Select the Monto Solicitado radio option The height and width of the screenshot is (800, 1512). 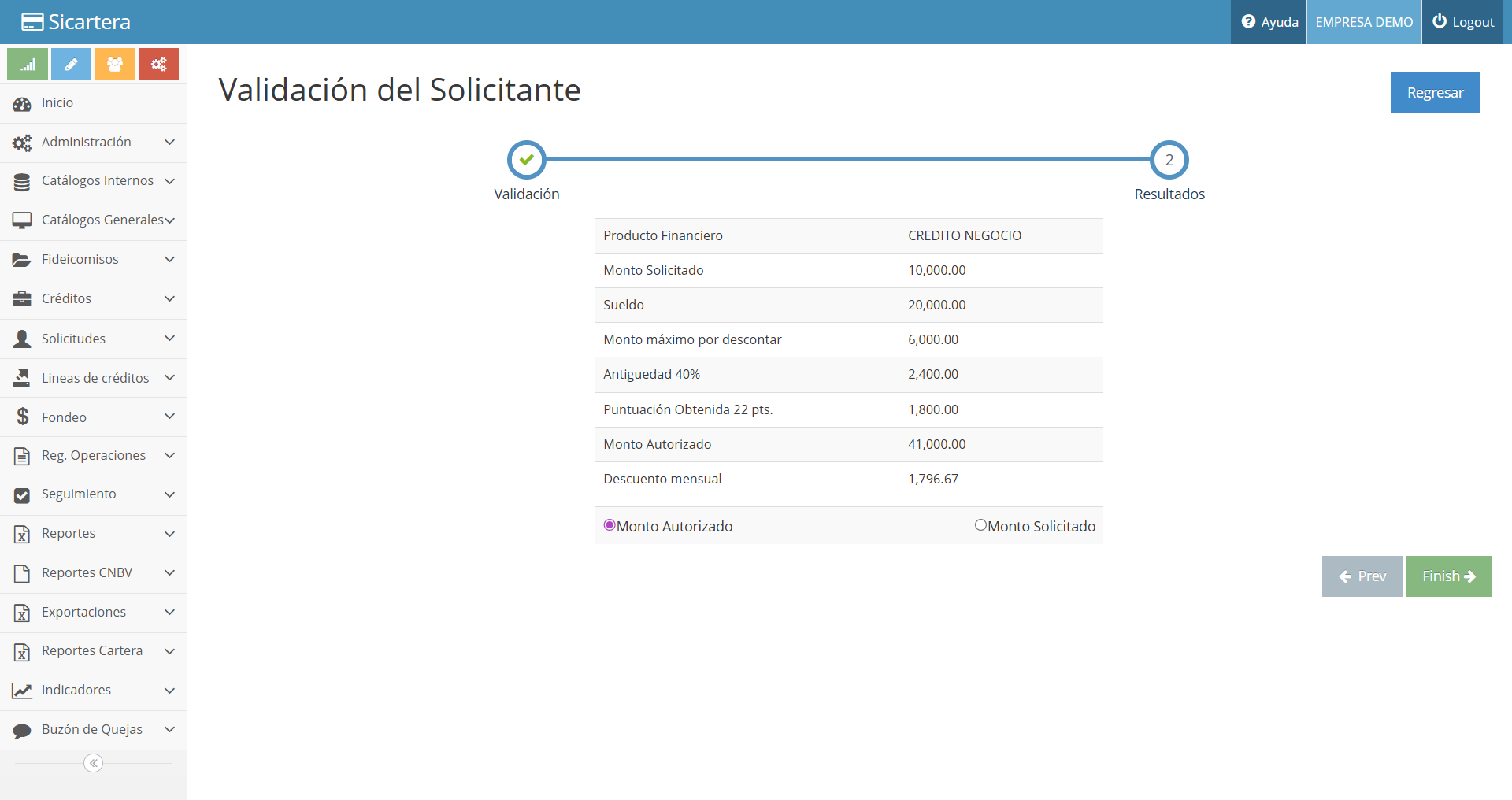(980, 525)
